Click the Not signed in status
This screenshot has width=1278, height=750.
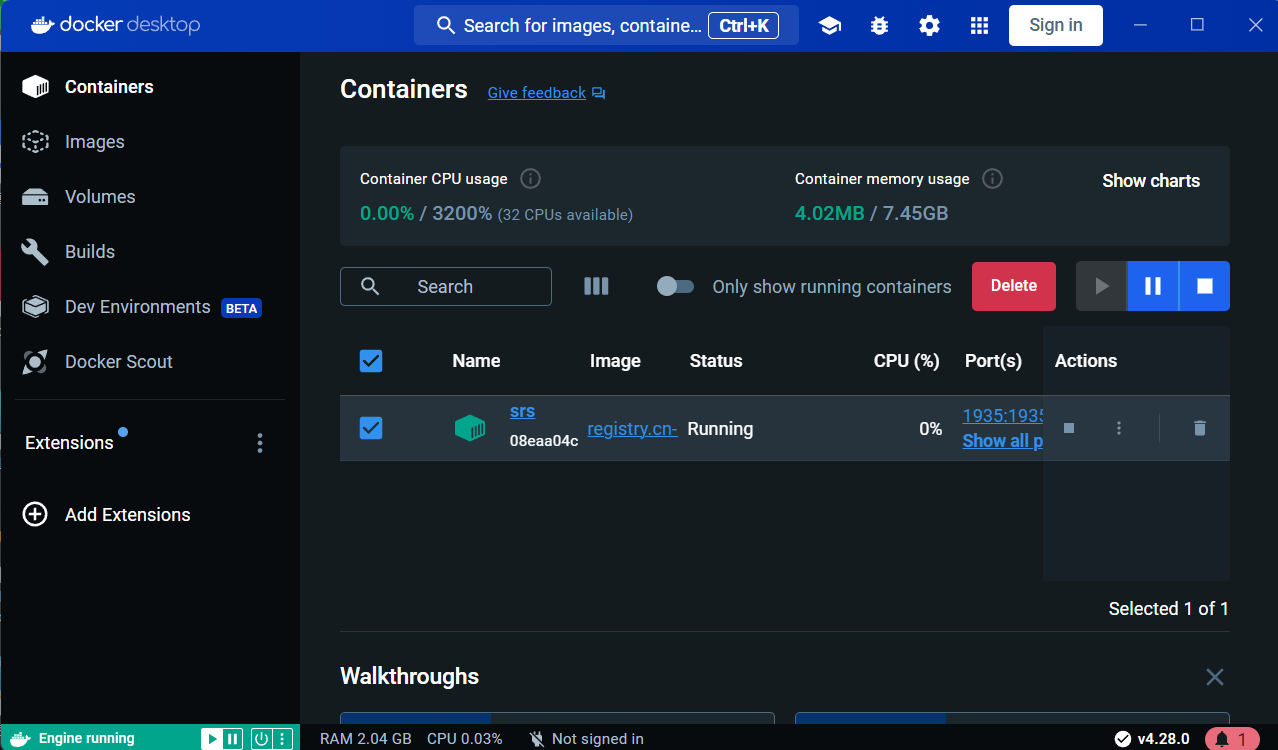(x=586, y=739)
